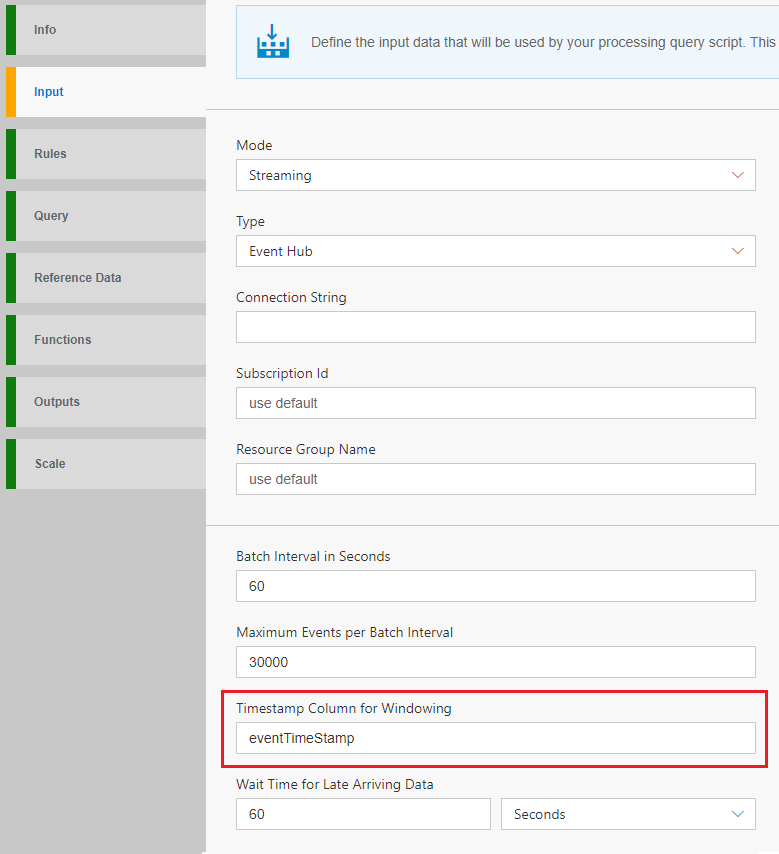Expand the Seconds unit dropdown
The height and width of the screenshot is (854, 779).
coord(627,814)
